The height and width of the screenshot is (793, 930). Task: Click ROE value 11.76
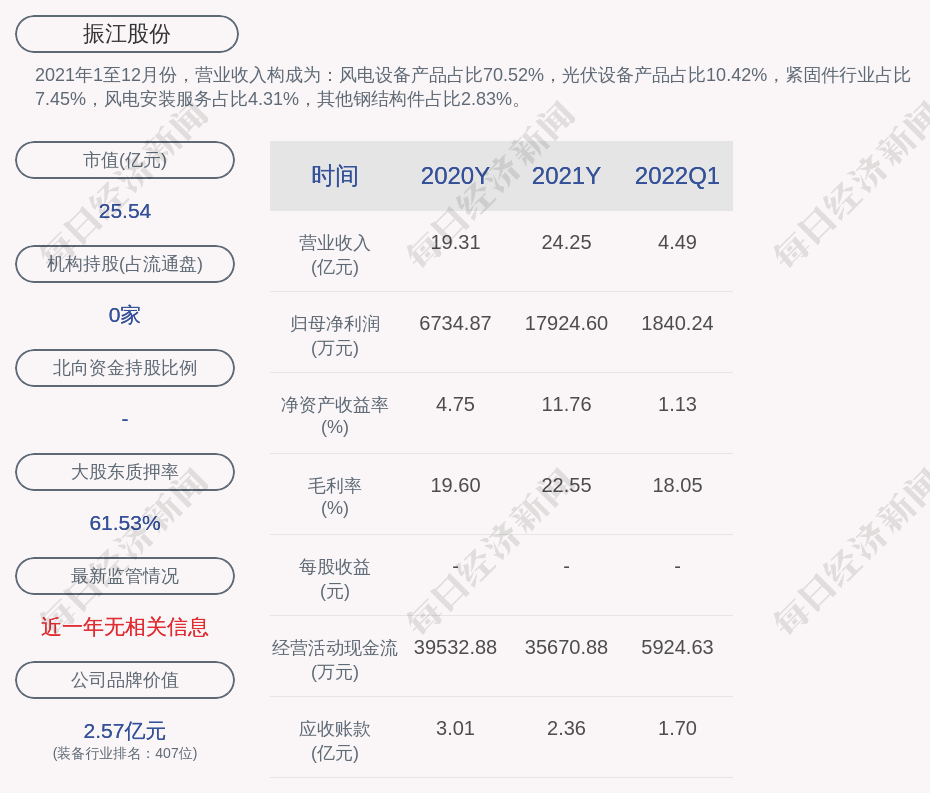566,405
